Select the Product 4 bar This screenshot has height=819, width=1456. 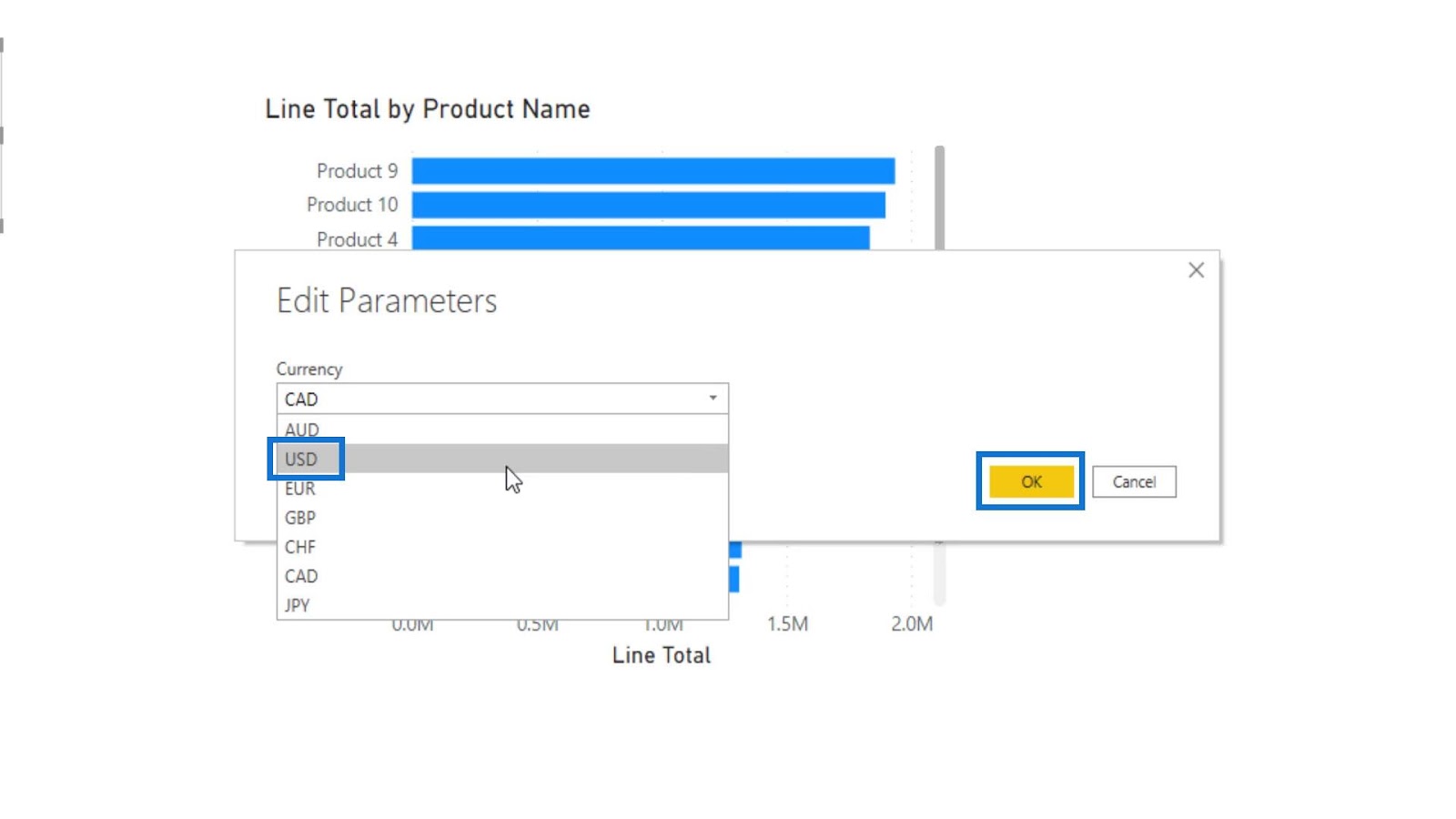tap(640, 238)
